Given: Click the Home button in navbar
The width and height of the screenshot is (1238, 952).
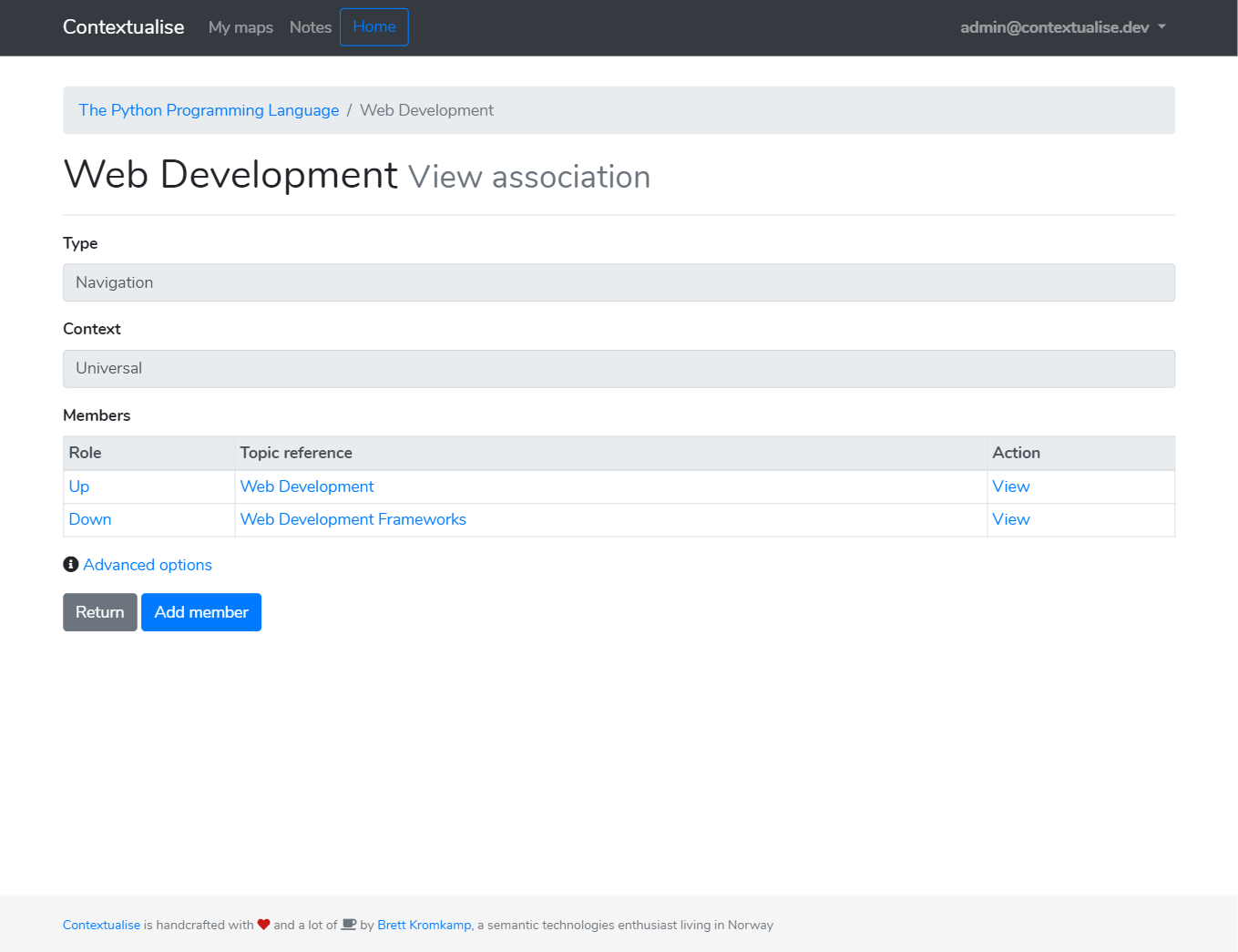Looking at the screenshot, I should (x=374, y=27).
